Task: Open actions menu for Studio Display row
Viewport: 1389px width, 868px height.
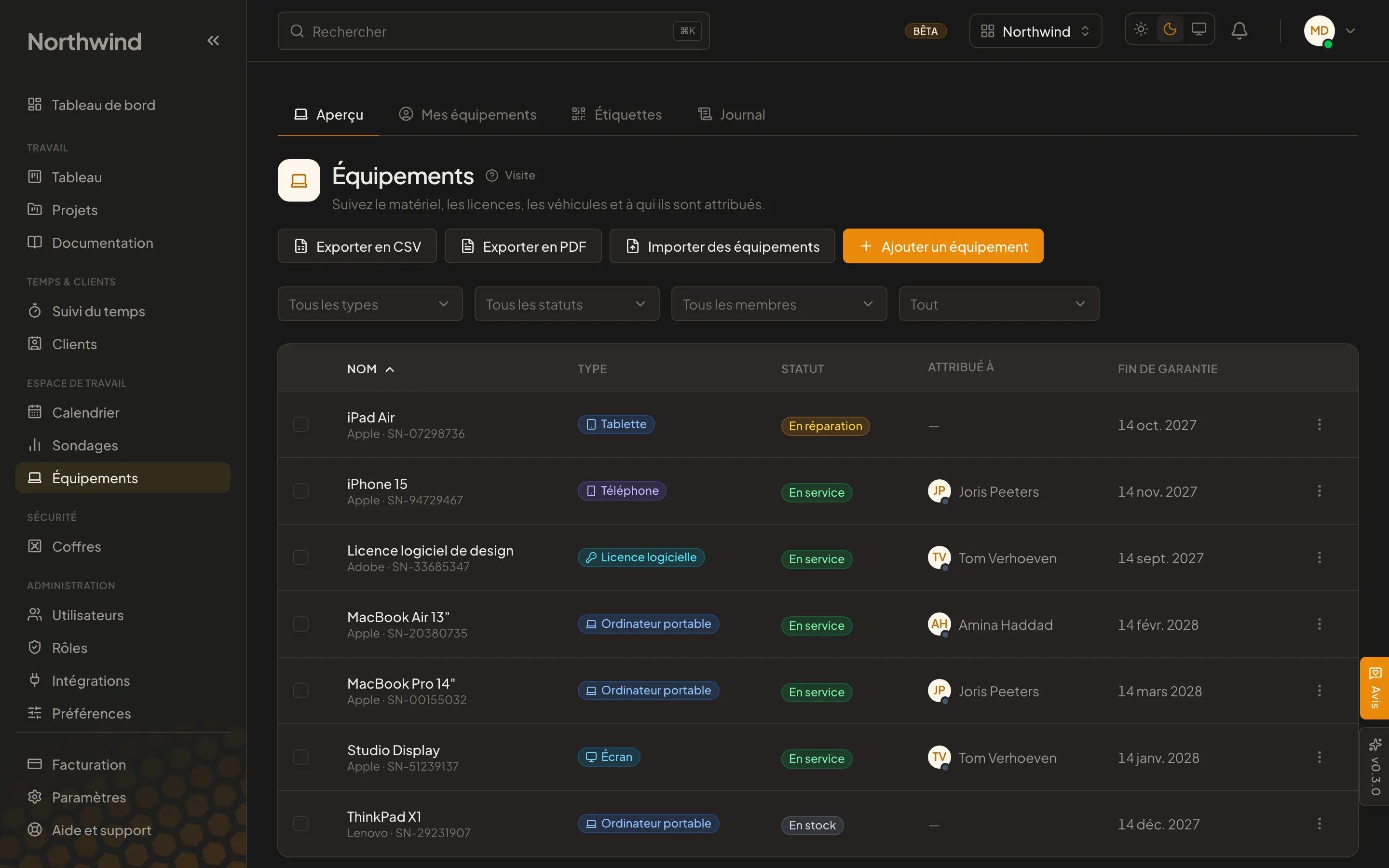Action: click(x=1319, y=757)
